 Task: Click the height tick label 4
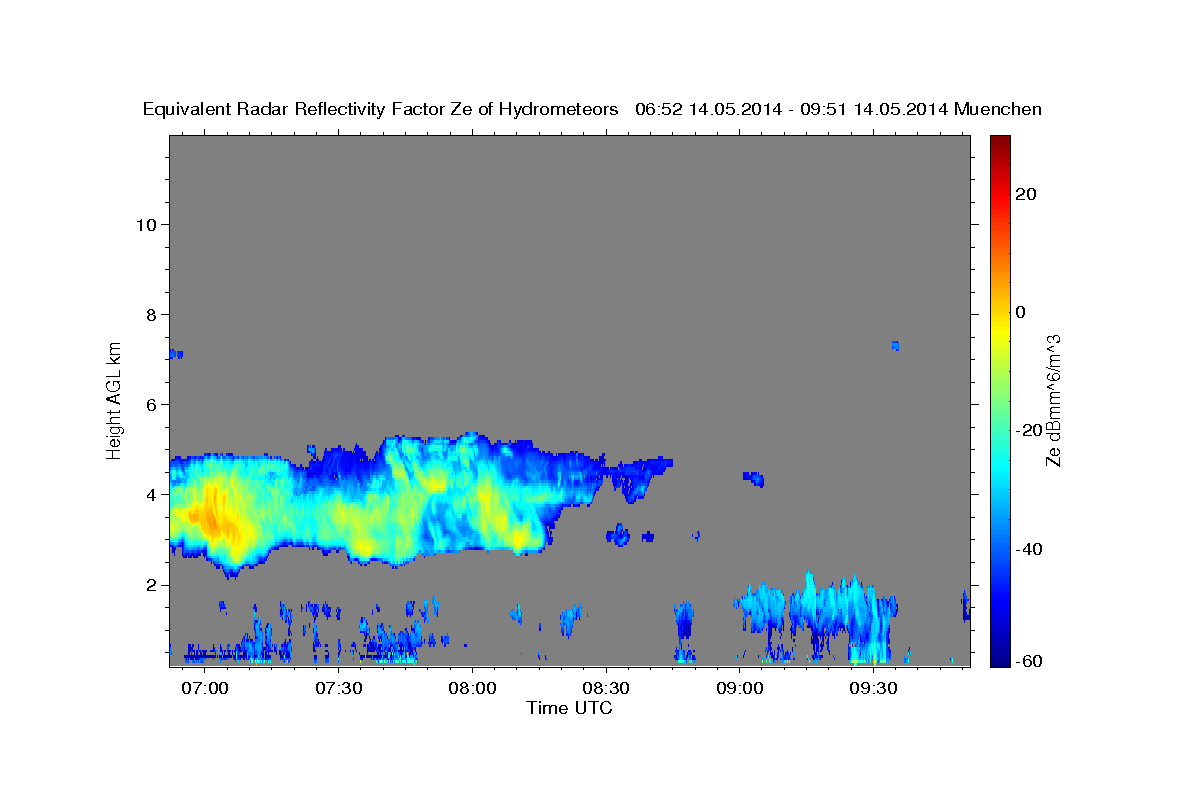(151, 494)
